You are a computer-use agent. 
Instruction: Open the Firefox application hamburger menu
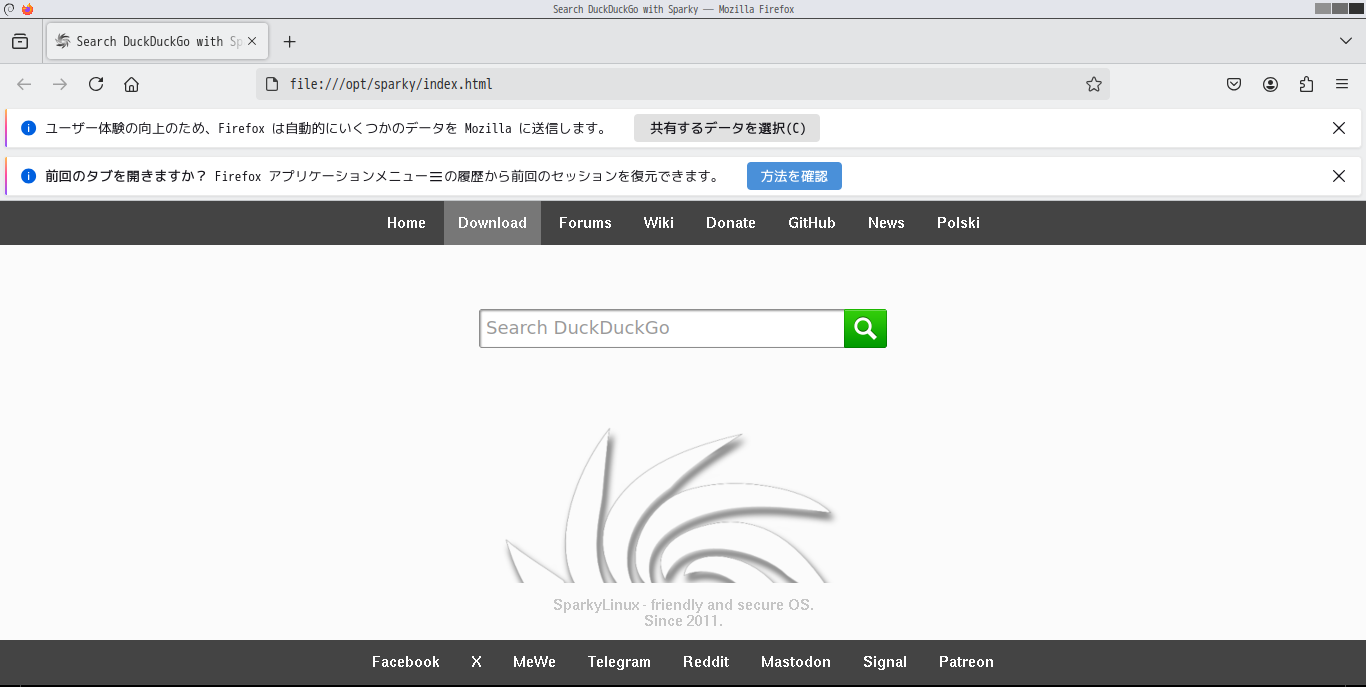point(1342,84)
